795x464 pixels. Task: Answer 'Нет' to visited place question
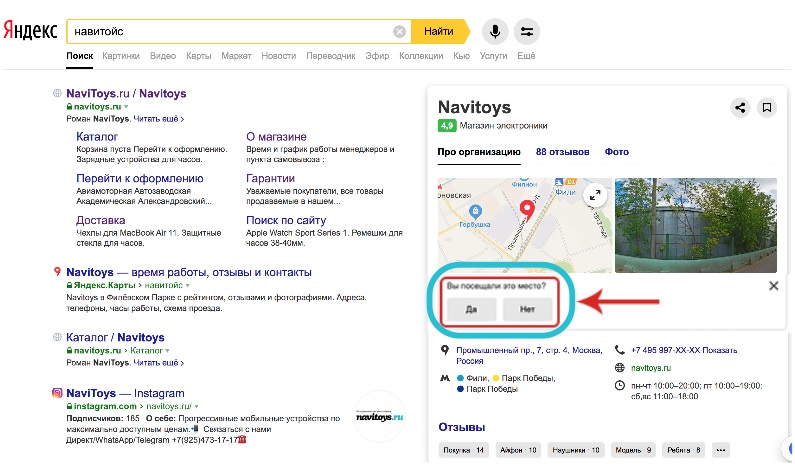coord(527,309)
